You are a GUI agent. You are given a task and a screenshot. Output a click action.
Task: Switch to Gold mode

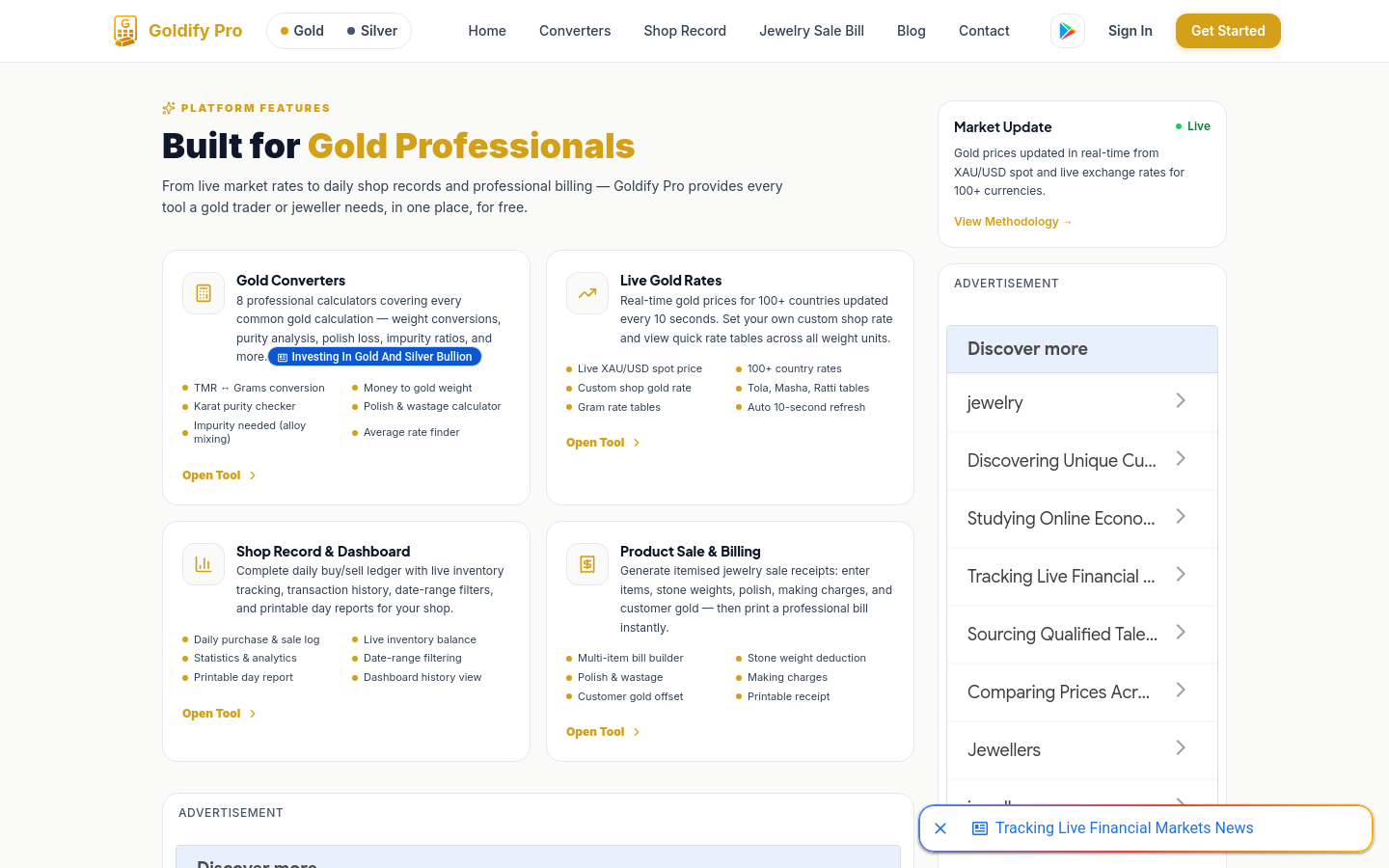tap(302, 31)
